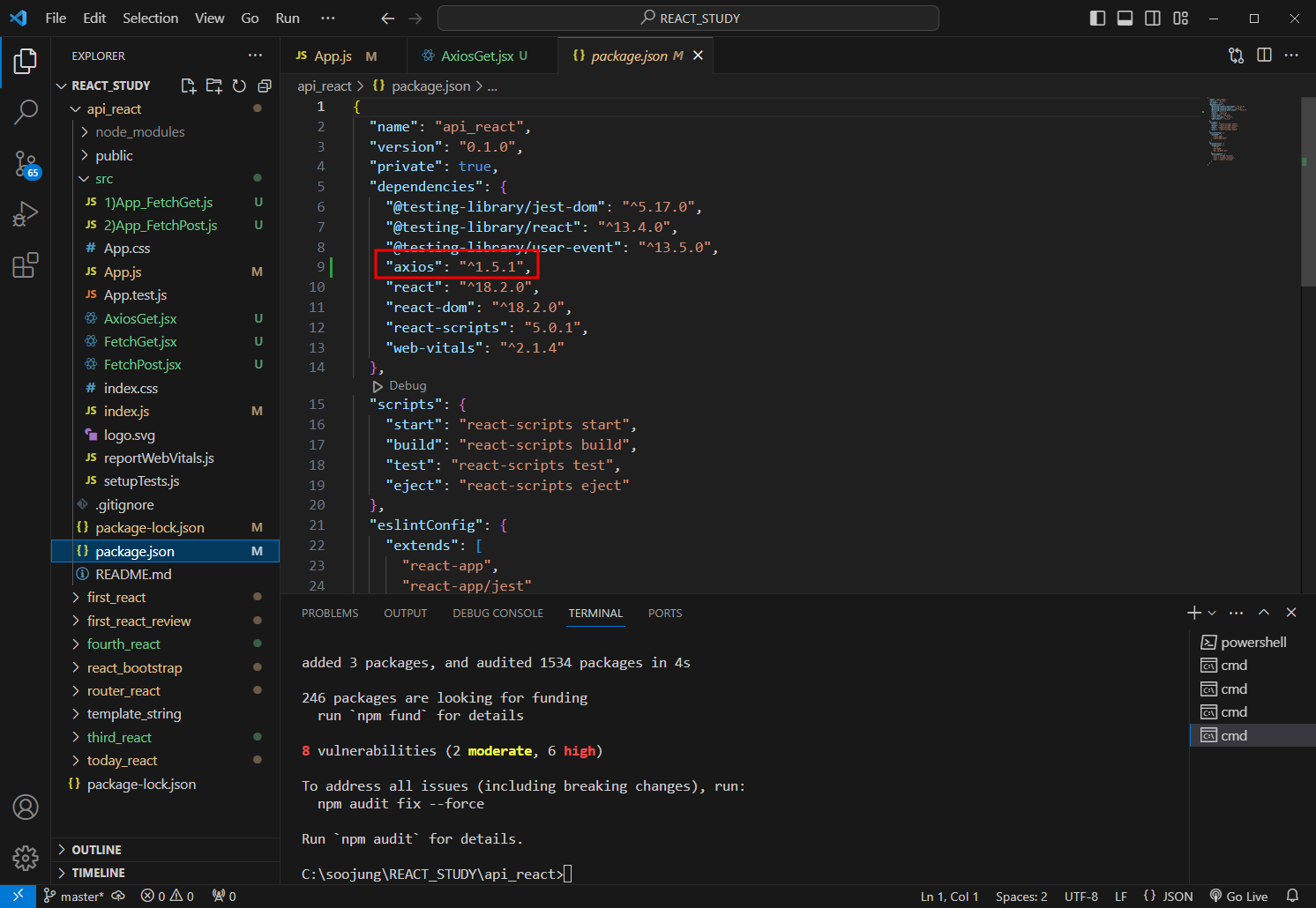Open explorer Views and More Actions menu
Viewport: 1316px width, 908px height.
255,56
